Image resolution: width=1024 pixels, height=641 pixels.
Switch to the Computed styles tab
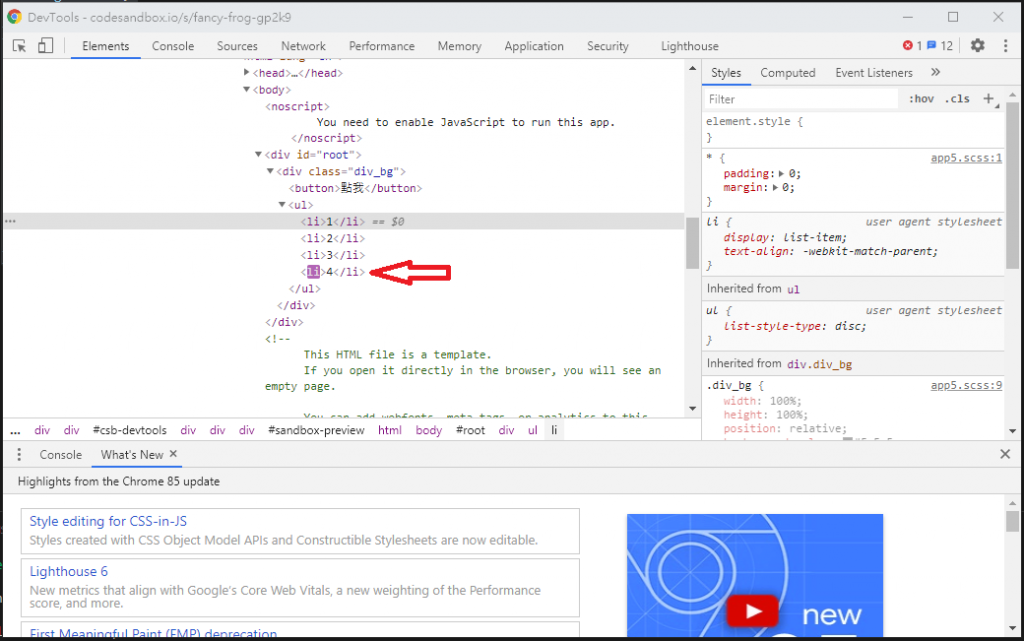click(x=788, y=72)
